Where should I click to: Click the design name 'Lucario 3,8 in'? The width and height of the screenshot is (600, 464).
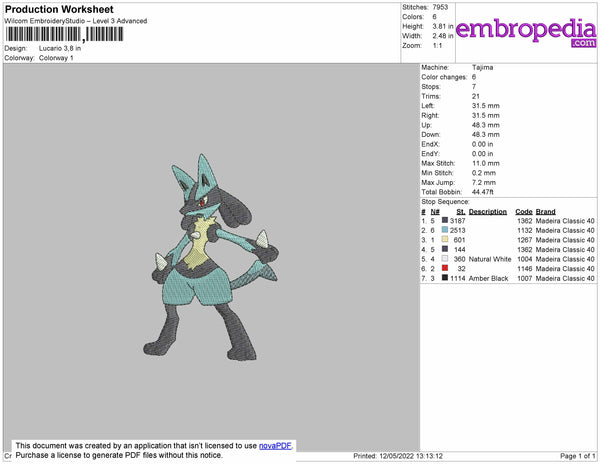pos(60,49)
